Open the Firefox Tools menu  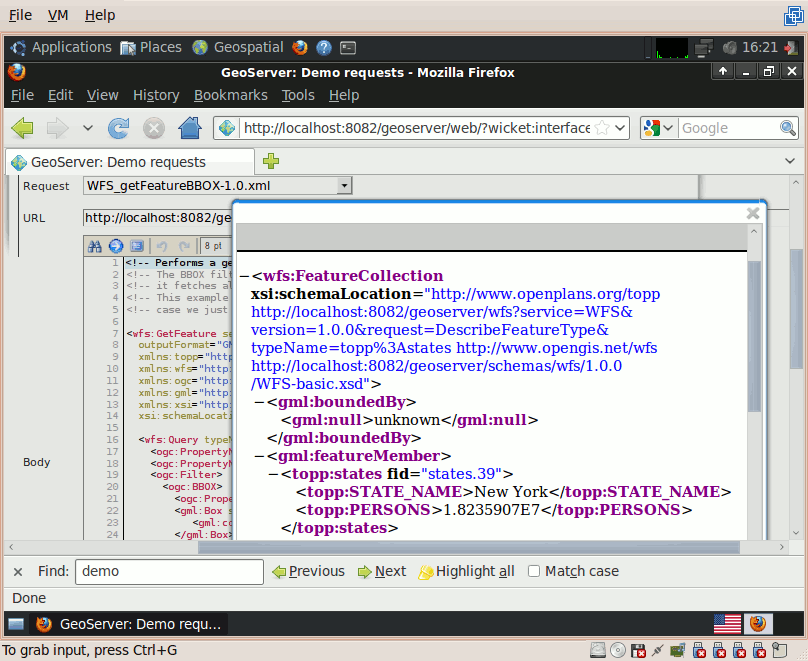[x=298, y=95]
